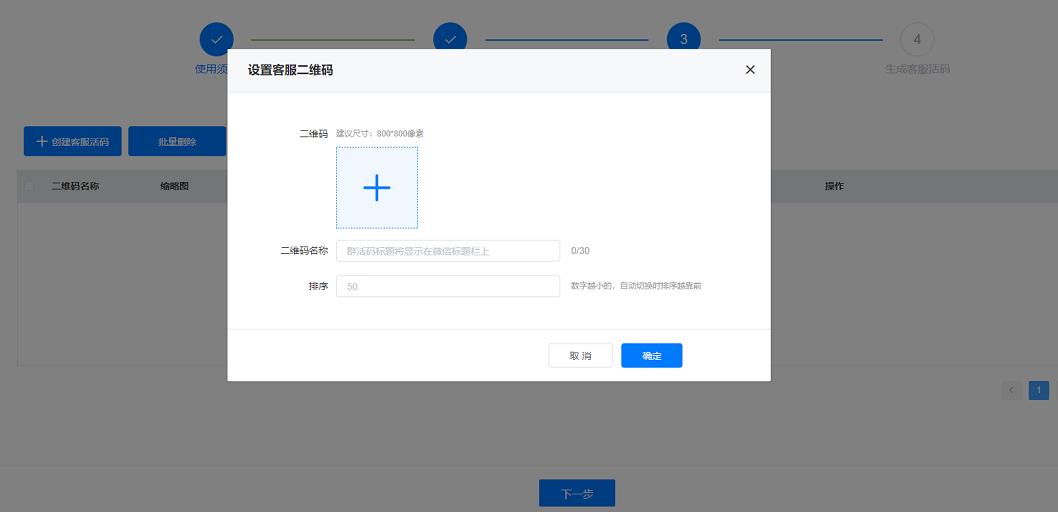Click the 创建客服活码 button behind dialog

click(x=73, y=141)
